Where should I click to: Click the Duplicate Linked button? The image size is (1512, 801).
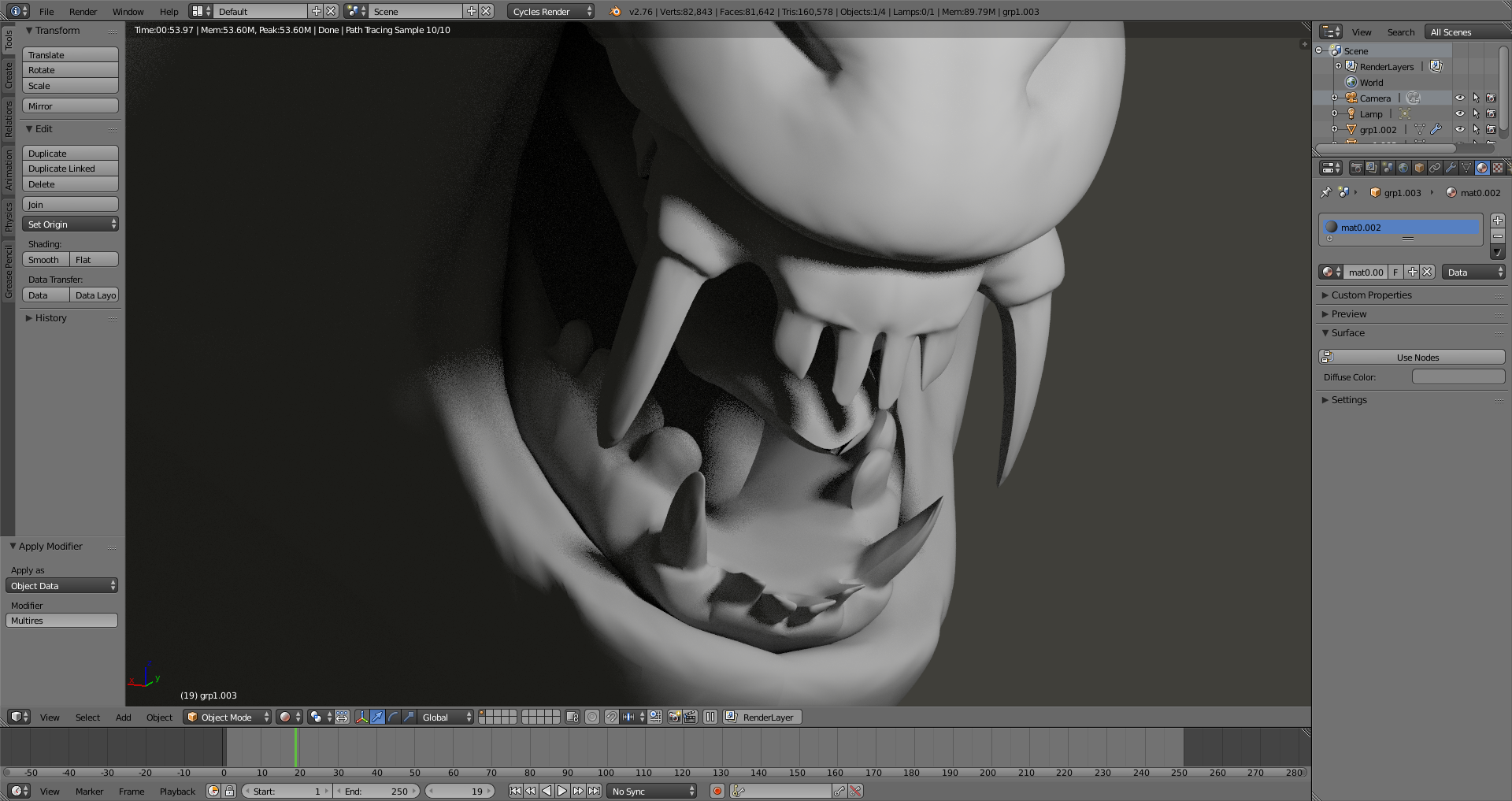(x=70, y=168)
